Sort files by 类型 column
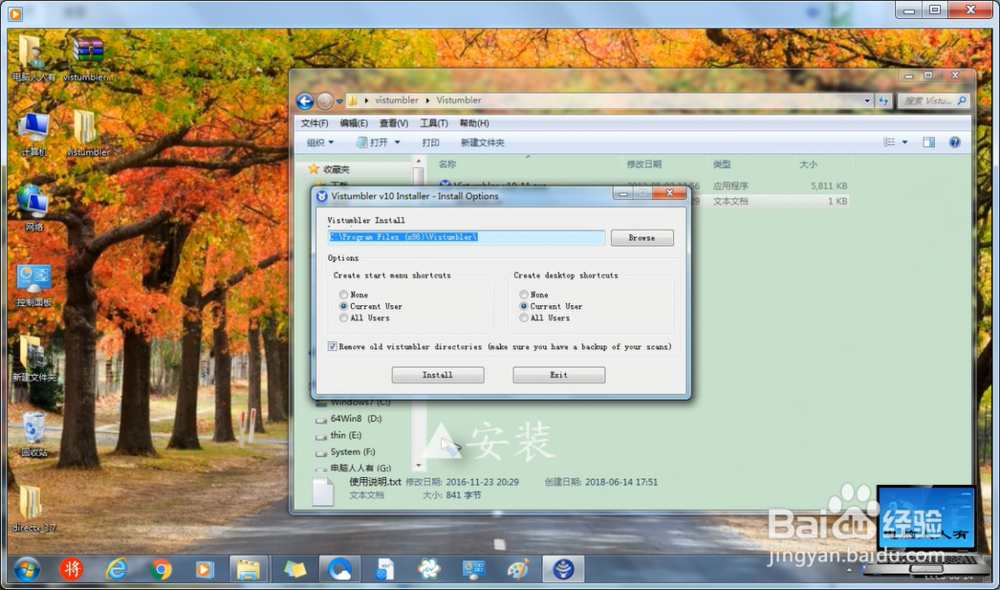 click(x=721, y=165)
